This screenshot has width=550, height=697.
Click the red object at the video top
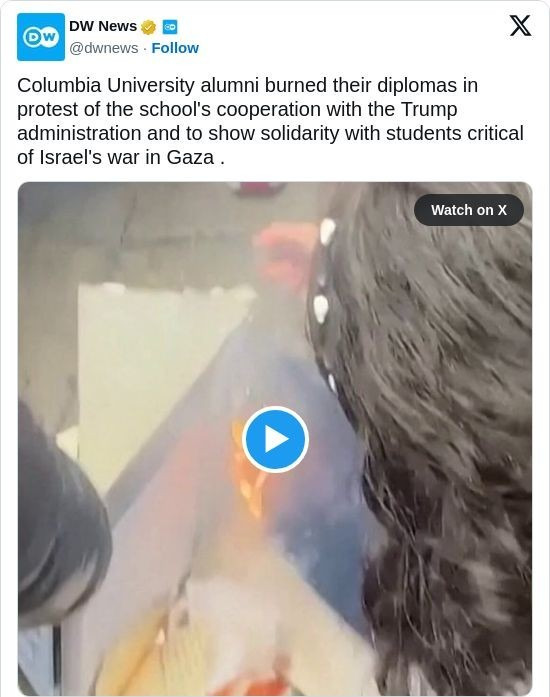click(258, 188)
